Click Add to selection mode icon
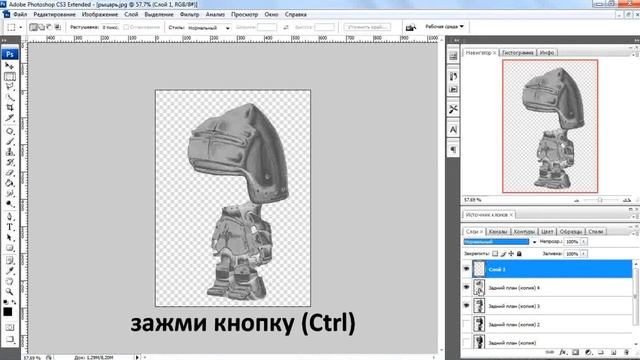Image resolution: width=640 pixels, height=360 pixels. pyautogui.click(x=42, y=27)
